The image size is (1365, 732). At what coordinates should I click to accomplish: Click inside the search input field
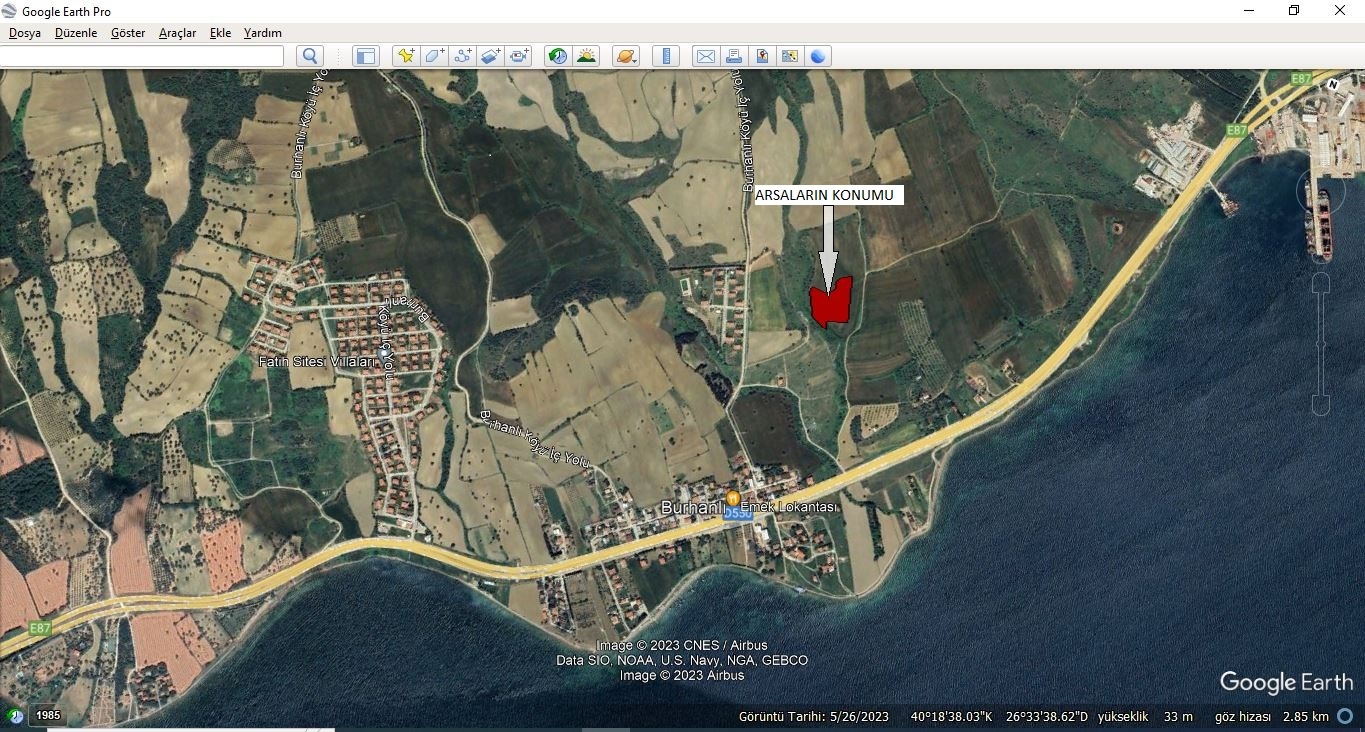click(x=141, y=56)
